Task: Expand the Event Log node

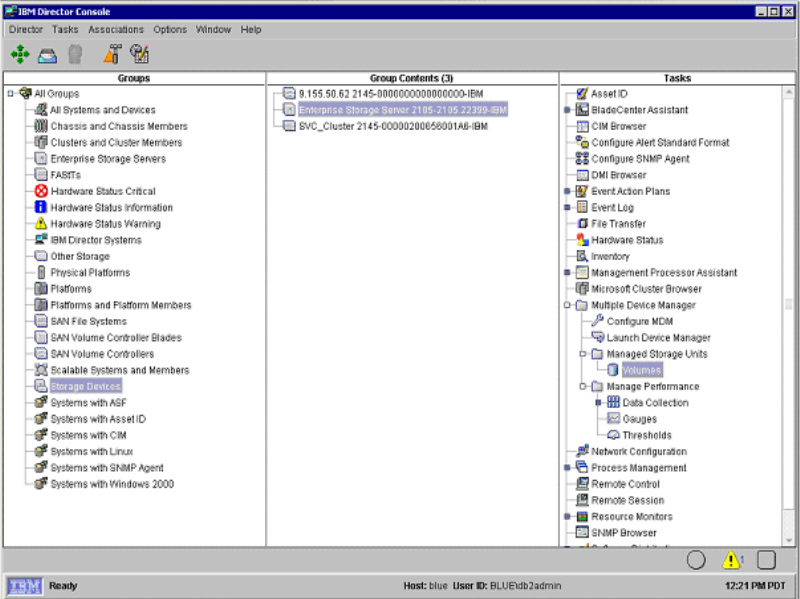Action: tap(567, 208)
